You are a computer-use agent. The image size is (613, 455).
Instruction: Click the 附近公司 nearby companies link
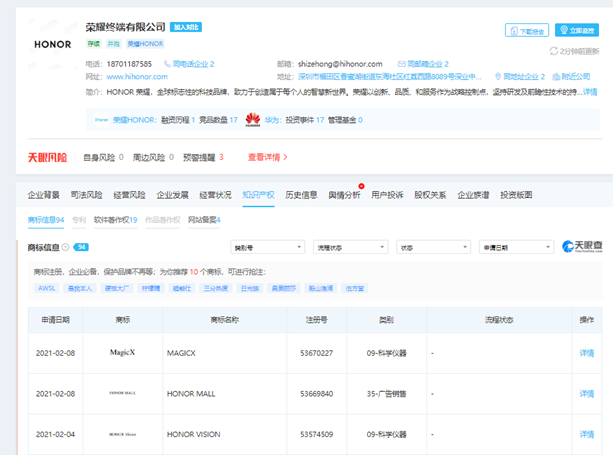[x=571, y=77]
